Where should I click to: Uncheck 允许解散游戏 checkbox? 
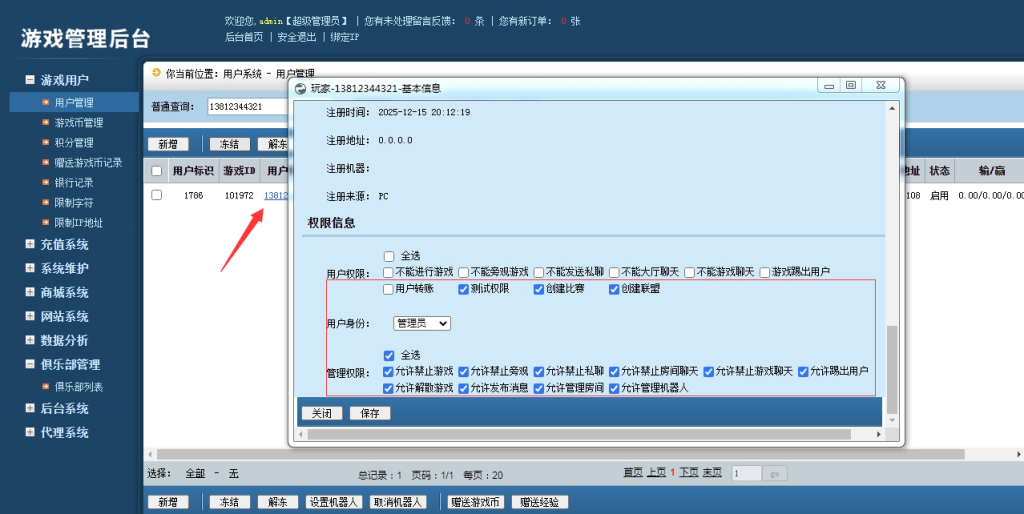pos(389,388)
